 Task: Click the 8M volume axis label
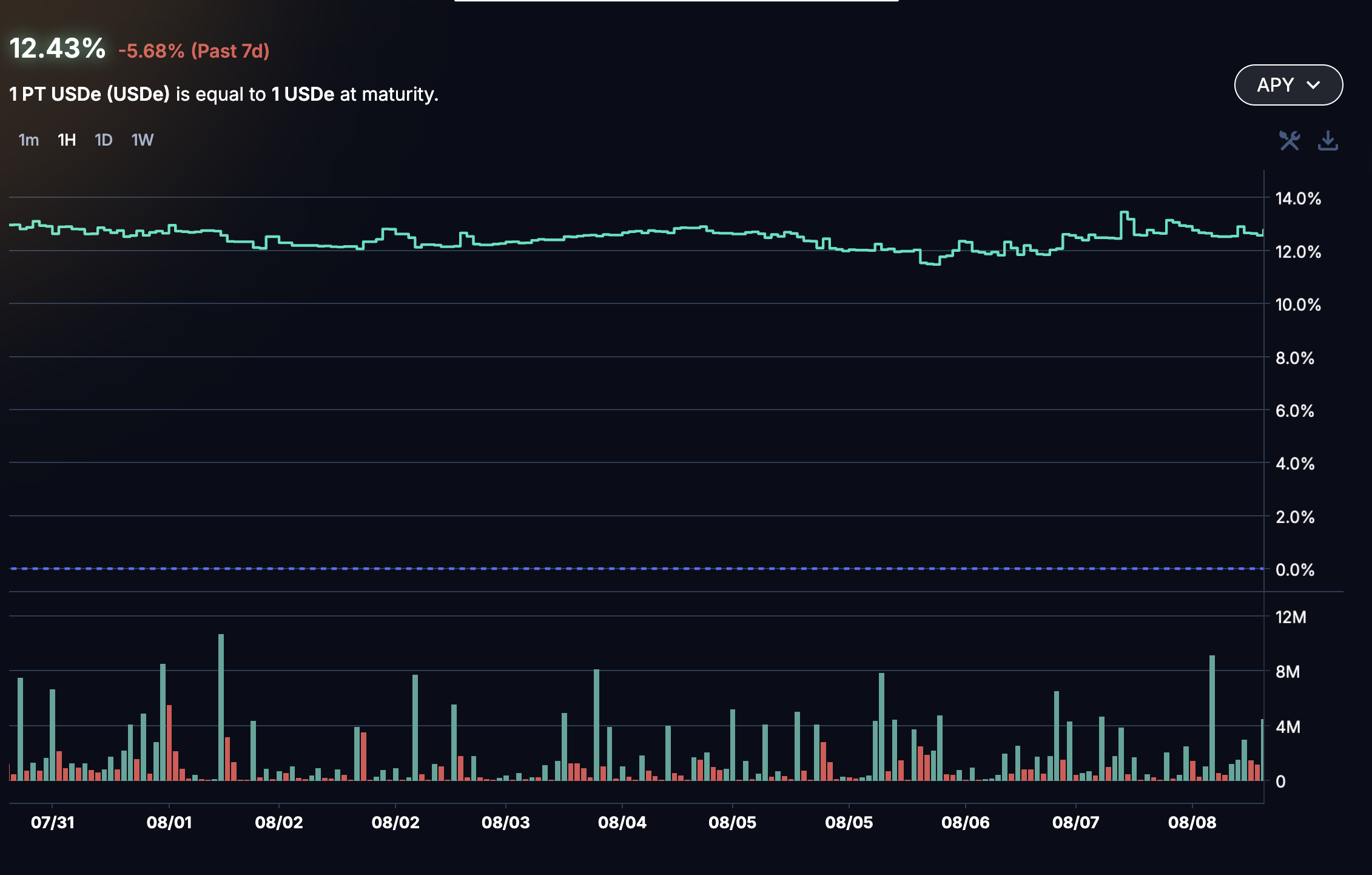(1288, 672)
